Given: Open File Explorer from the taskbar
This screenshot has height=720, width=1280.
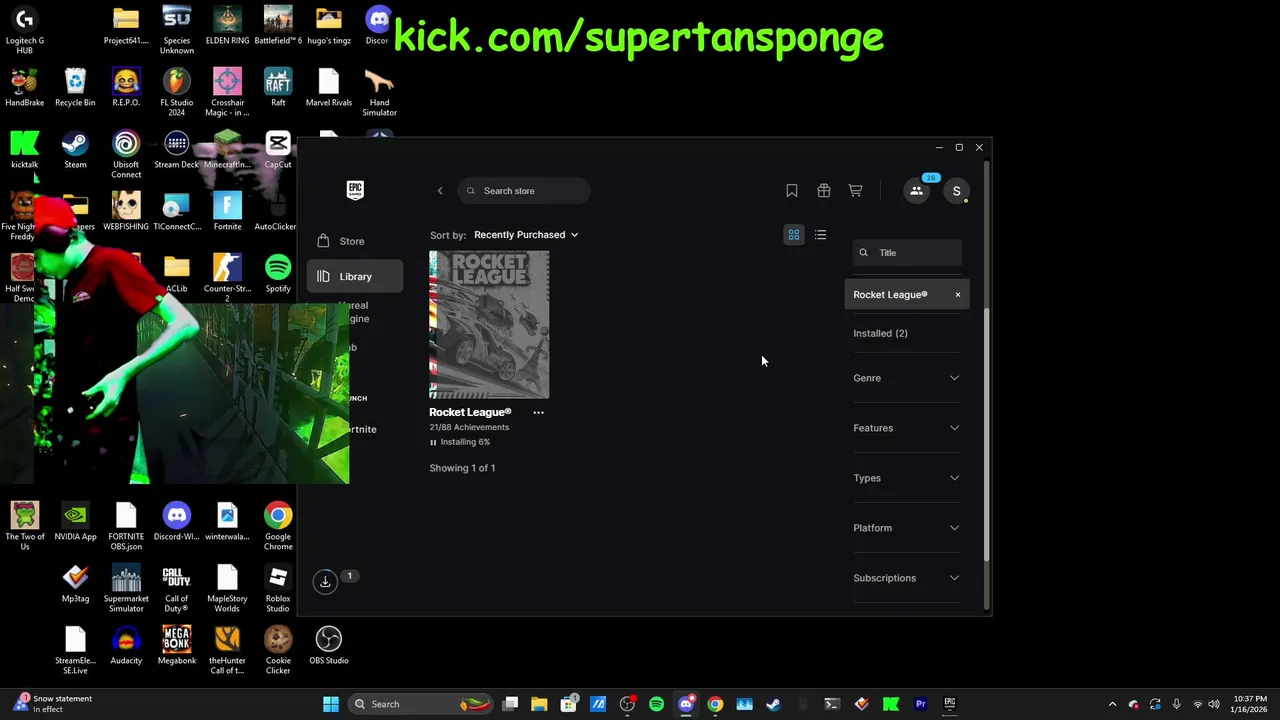Looking at the screenshot, I should (539, 704).
